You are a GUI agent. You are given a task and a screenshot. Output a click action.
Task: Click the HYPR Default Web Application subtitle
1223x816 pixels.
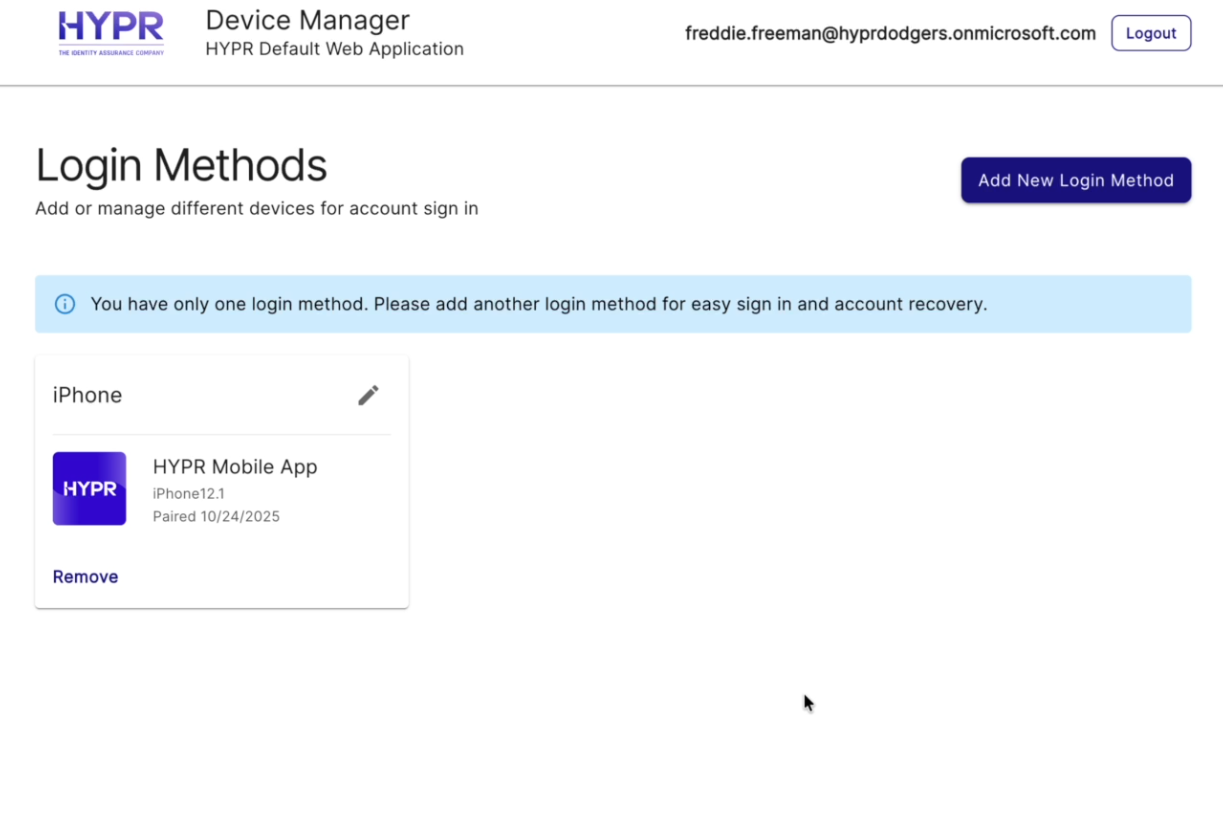click(x=334, y=49)
